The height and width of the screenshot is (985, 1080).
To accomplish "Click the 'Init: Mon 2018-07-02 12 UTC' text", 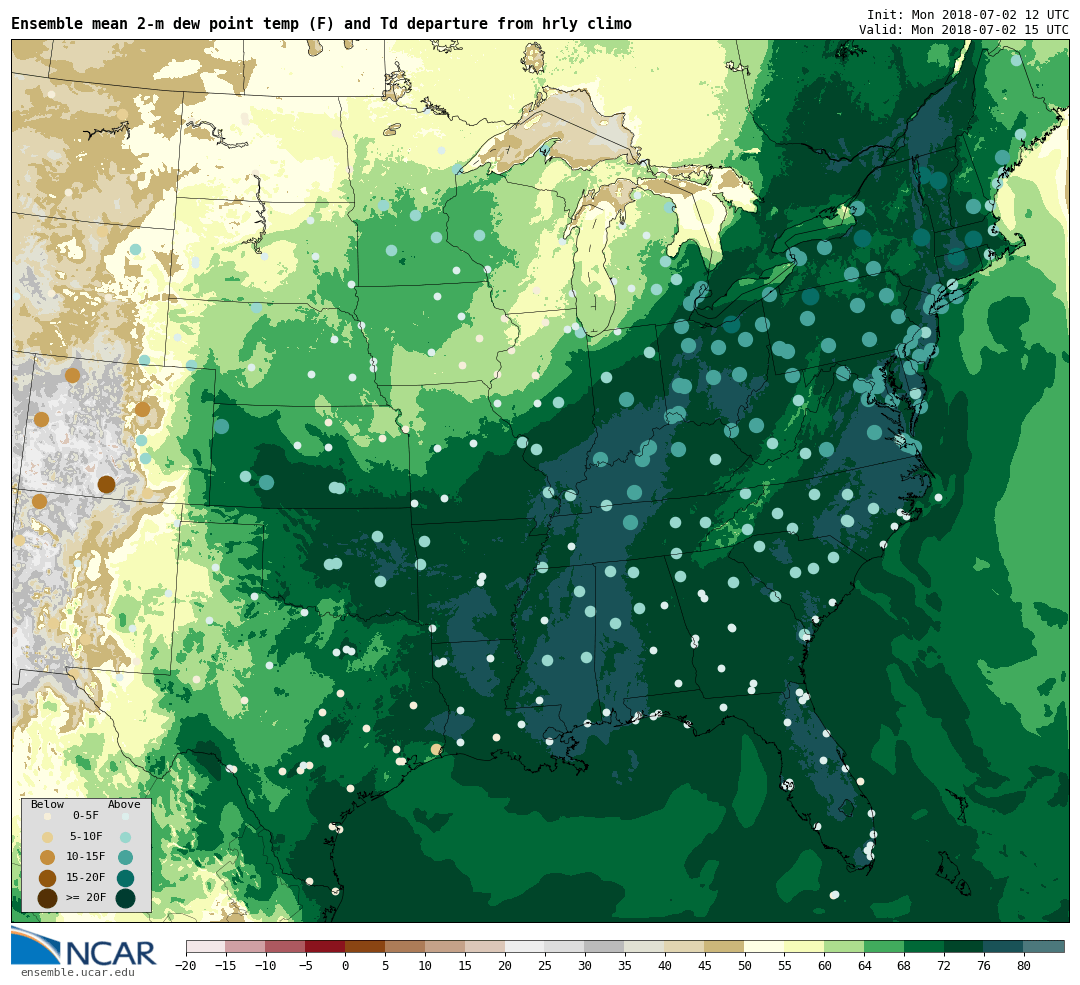I will tap(968, 14).
